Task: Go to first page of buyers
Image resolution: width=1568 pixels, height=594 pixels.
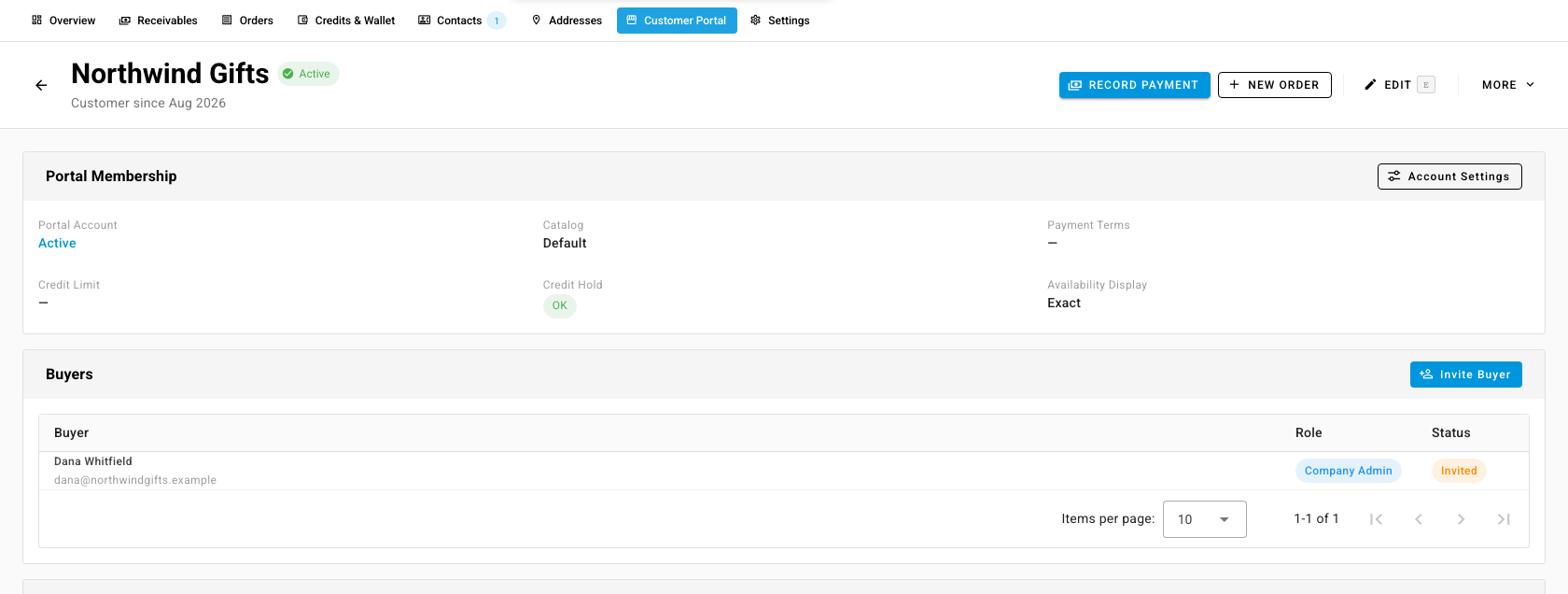Action: tap(1376, 519)
